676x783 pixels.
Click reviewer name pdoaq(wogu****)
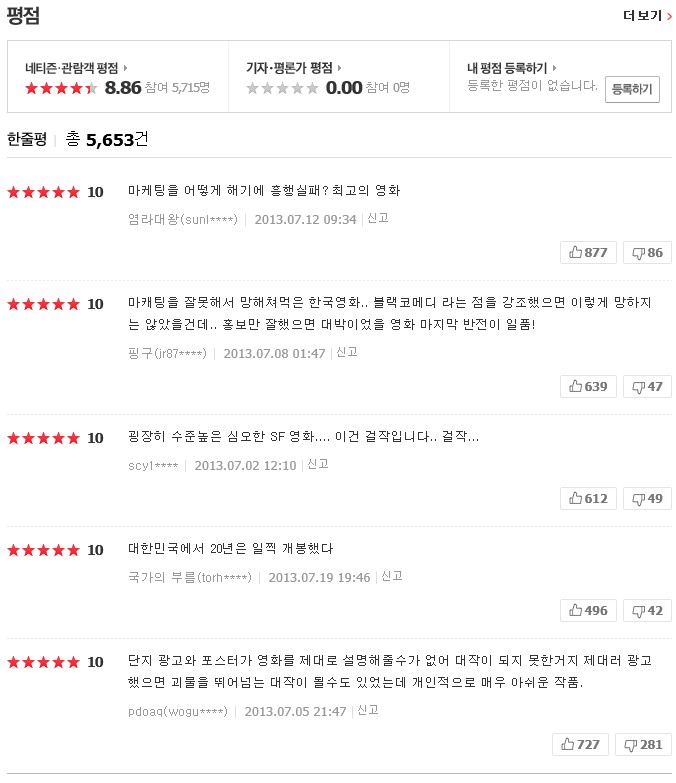click(x=178, y=711)
